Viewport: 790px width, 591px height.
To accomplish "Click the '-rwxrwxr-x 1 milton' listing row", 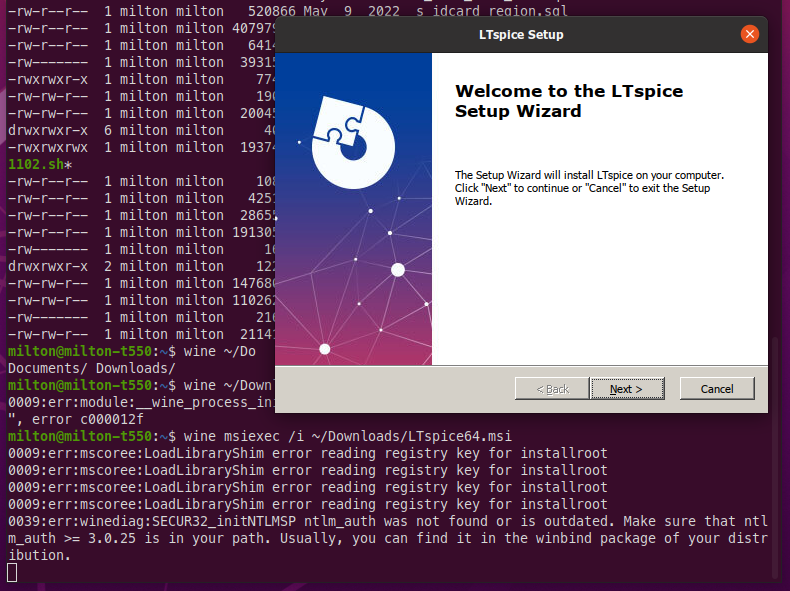I will pyautogui.click(x=141, y=79).
